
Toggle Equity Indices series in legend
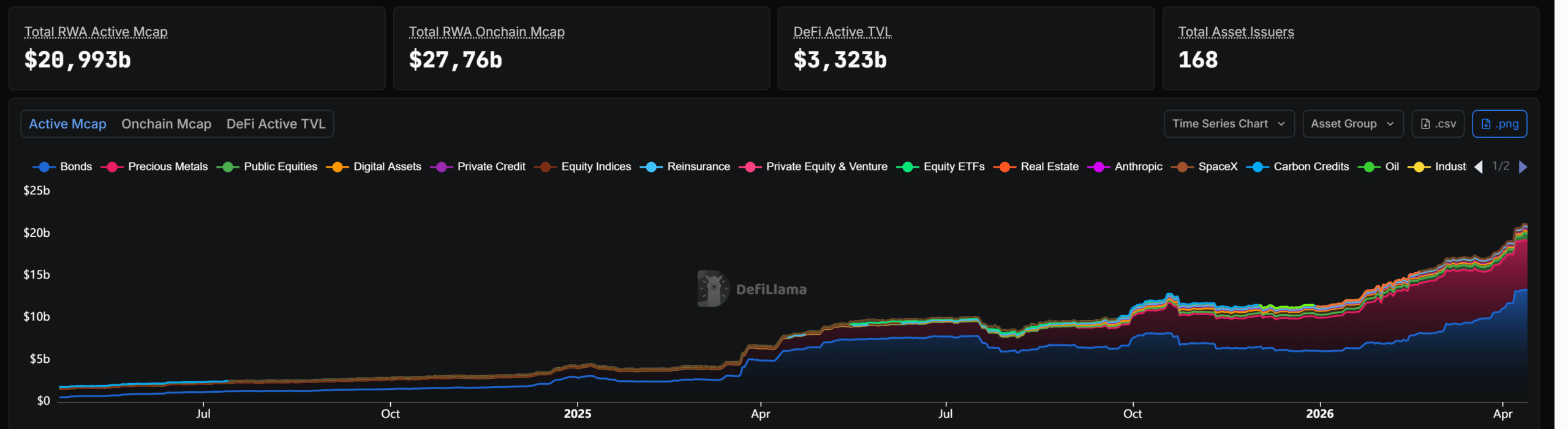582,166
